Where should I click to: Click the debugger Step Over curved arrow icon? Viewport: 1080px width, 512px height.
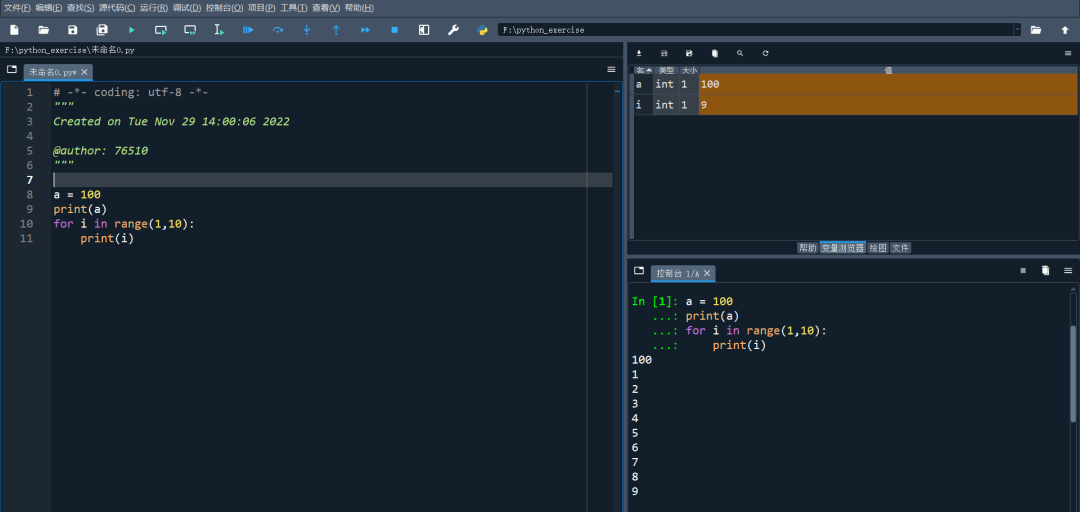coord(278,30)
